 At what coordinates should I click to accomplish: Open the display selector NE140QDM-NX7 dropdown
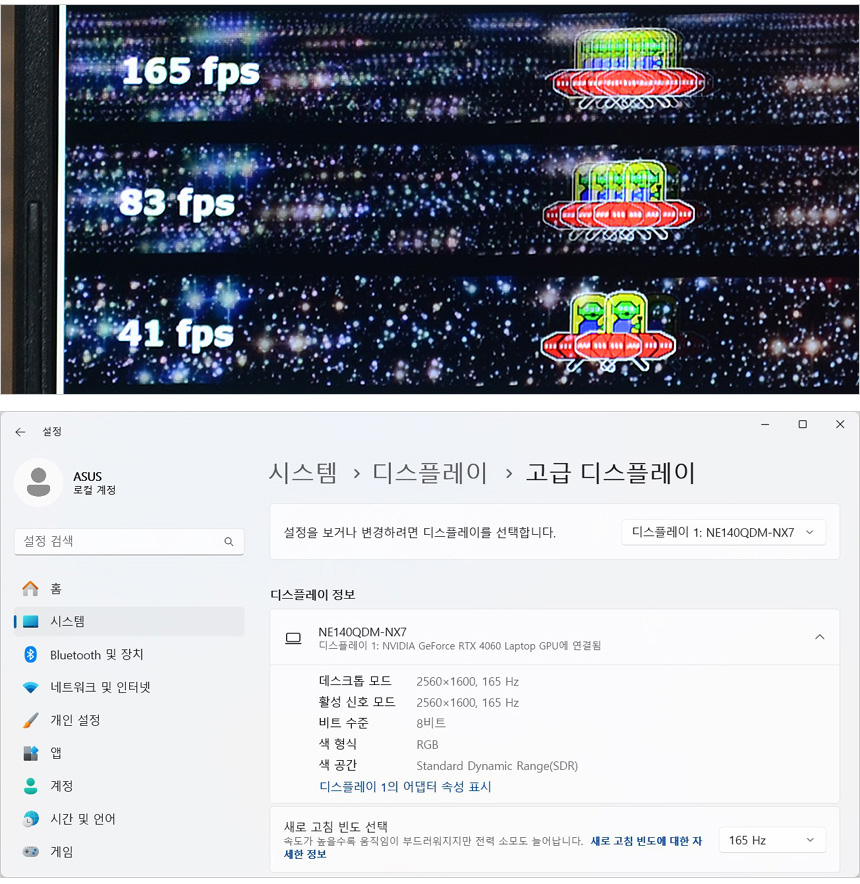point(724,532)
